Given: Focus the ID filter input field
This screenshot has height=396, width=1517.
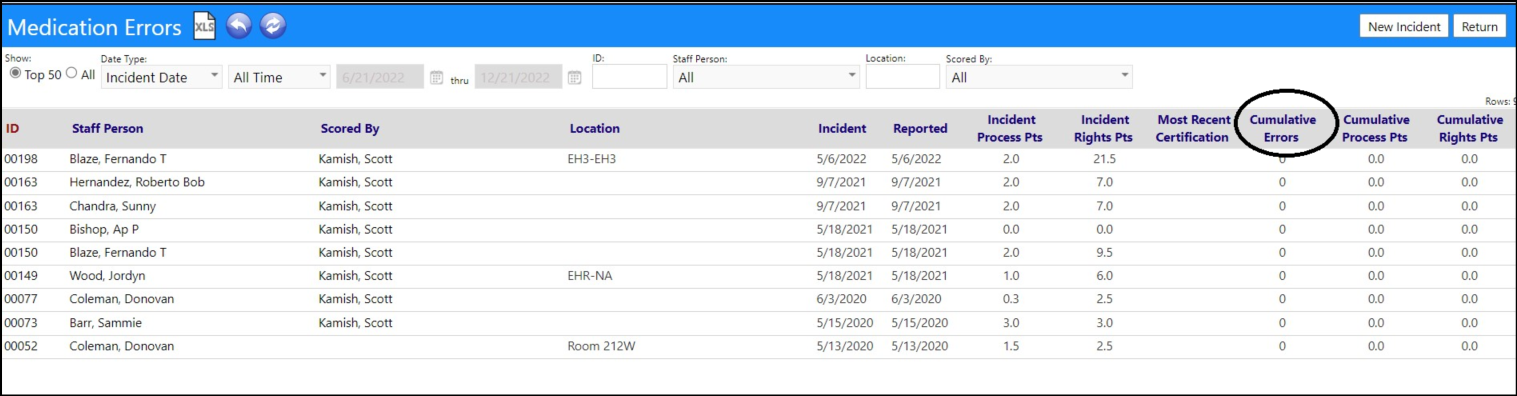Looking at the screenshot, I should coord(629,77).
